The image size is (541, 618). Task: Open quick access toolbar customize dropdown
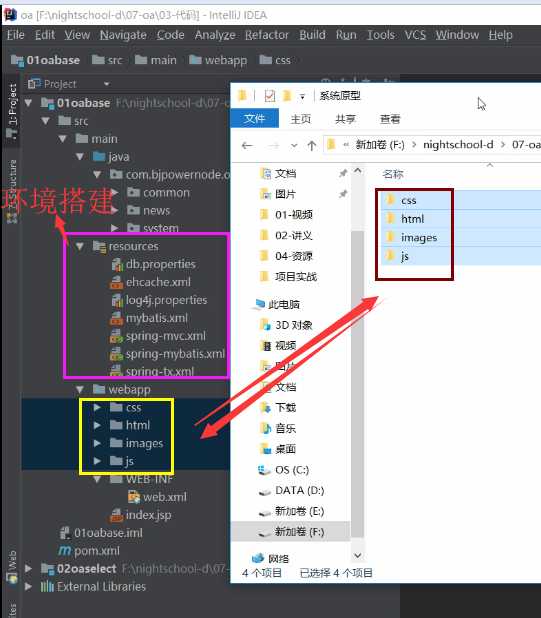tap(302, 97)
